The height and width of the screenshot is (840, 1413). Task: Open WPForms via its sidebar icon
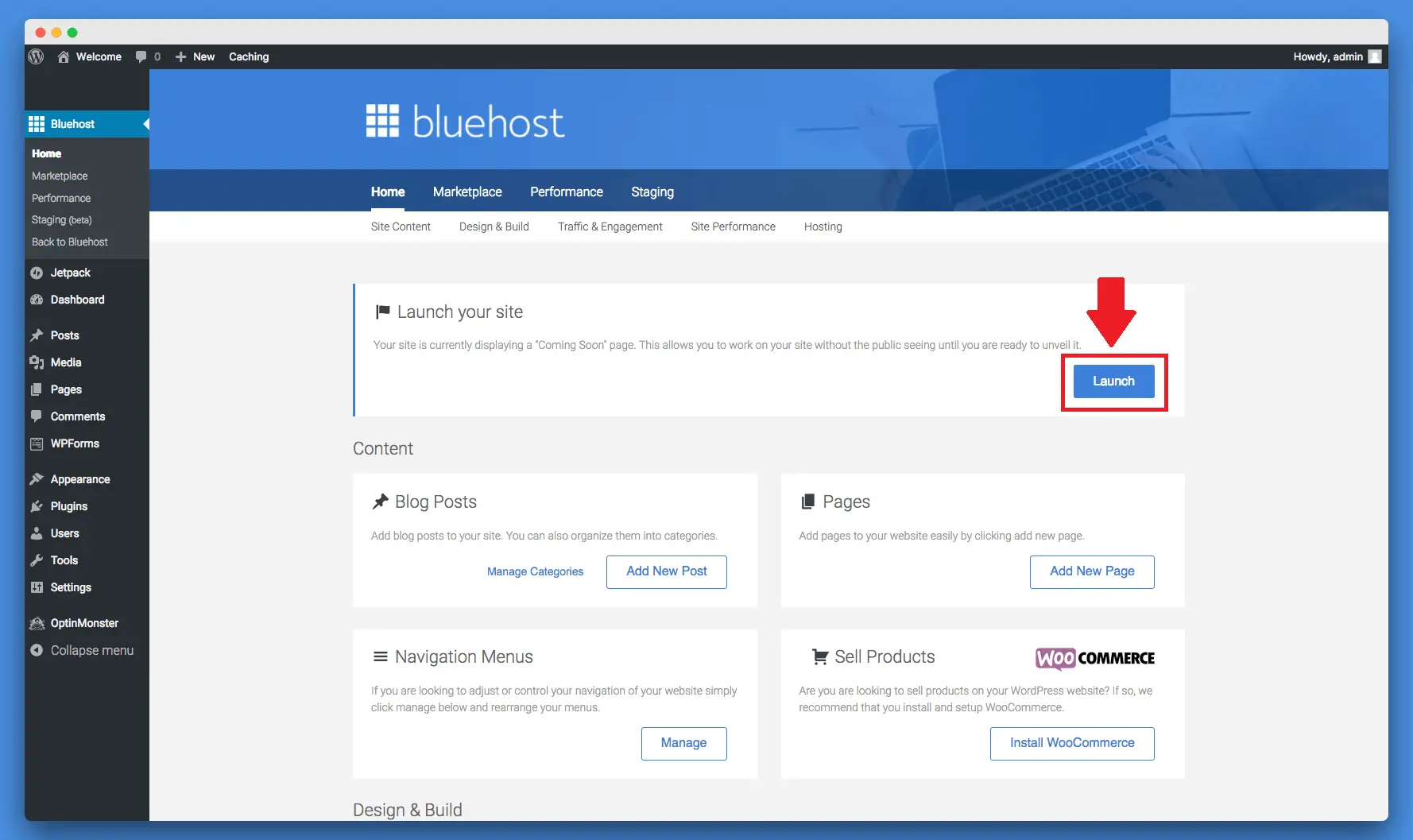pyautogui.click(x=37, y=443)
